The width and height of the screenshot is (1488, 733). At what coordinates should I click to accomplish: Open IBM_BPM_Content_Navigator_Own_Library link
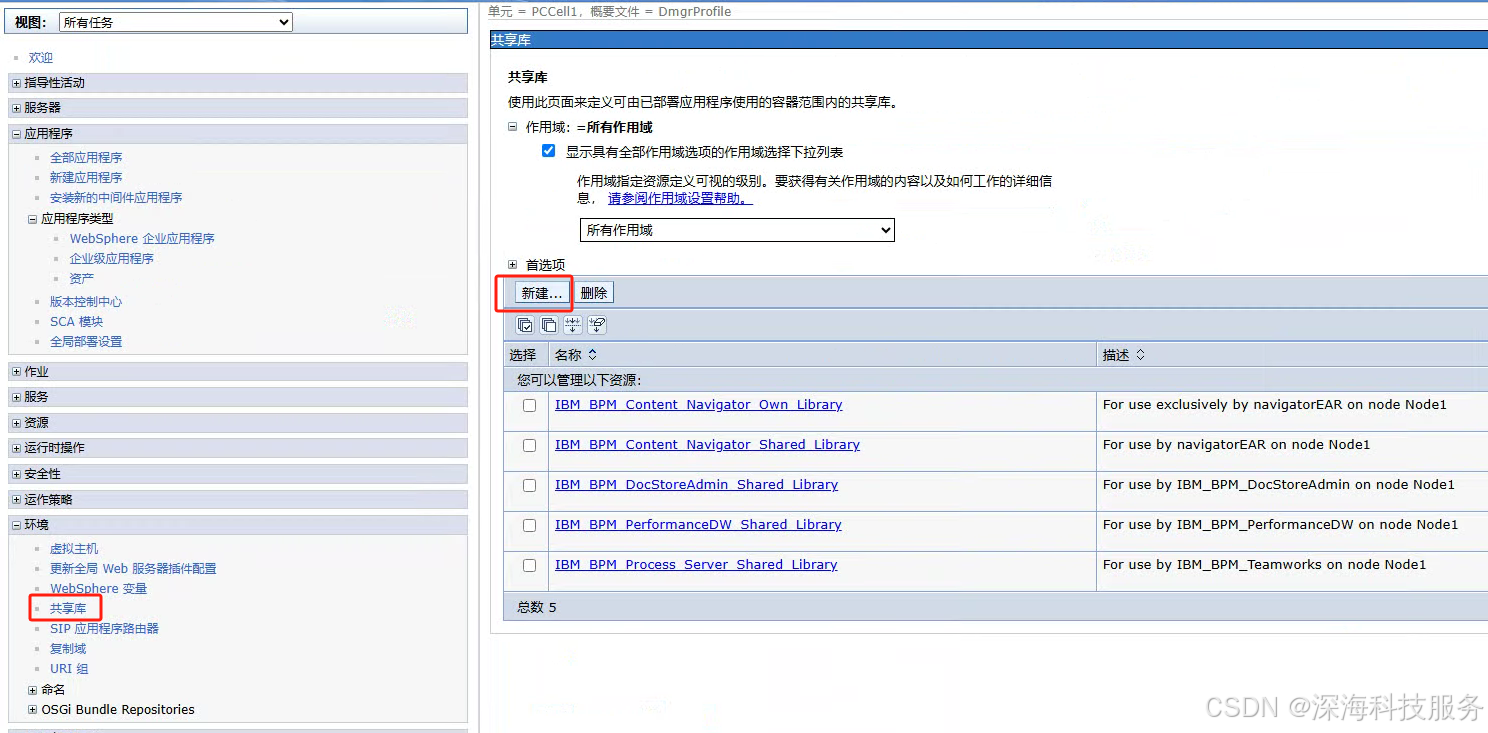[699, 405]
